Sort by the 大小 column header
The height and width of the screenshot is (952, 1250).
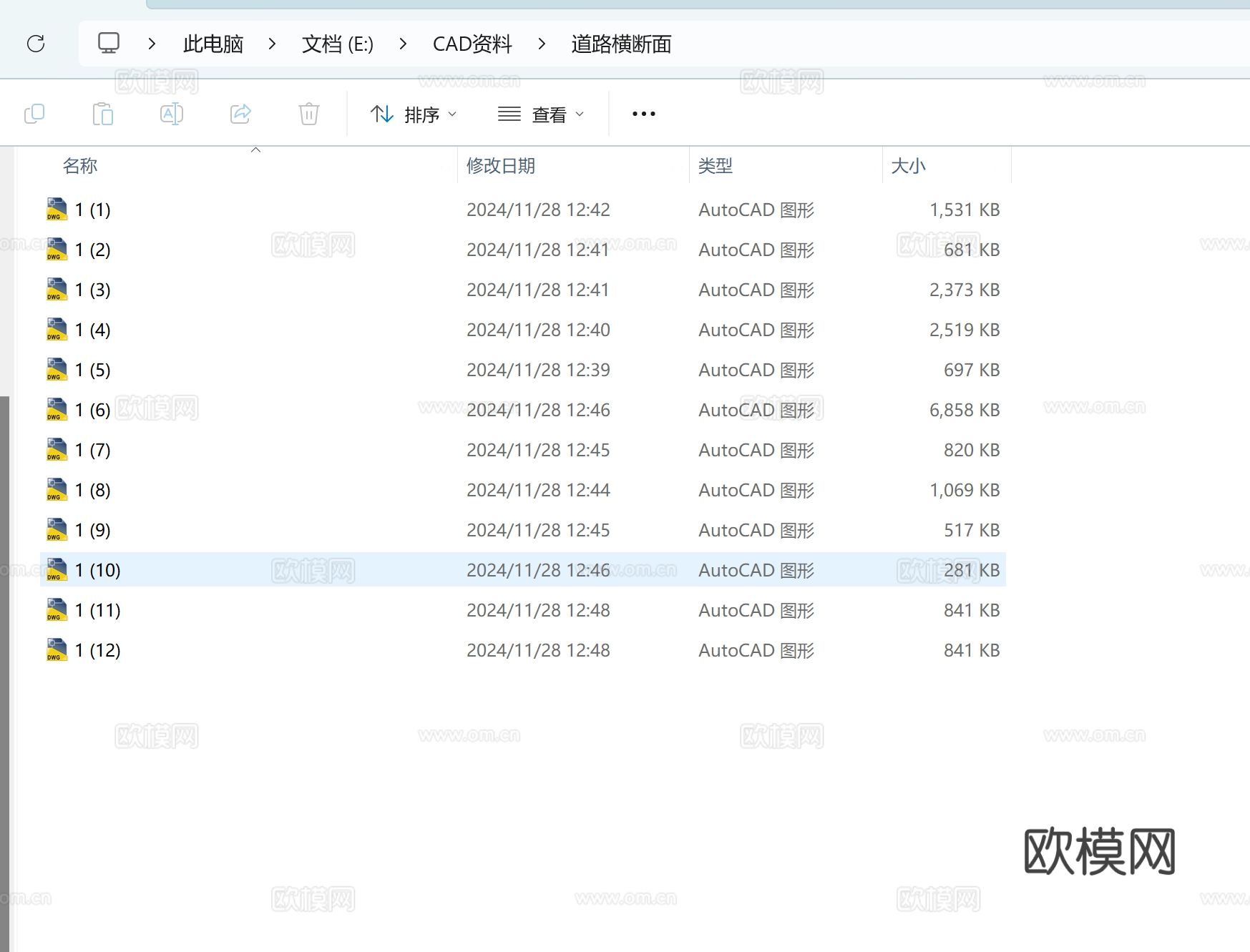908,166
